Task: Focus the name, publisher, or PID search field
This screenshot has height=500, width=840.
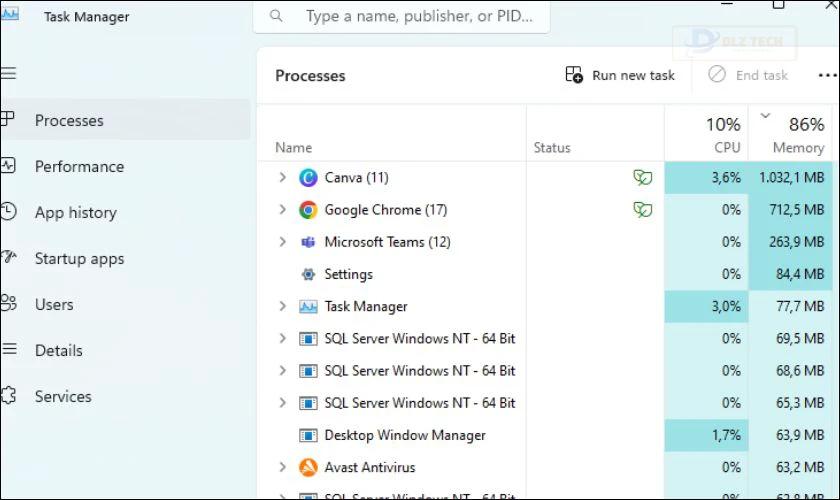Action: tap(401, 16)
